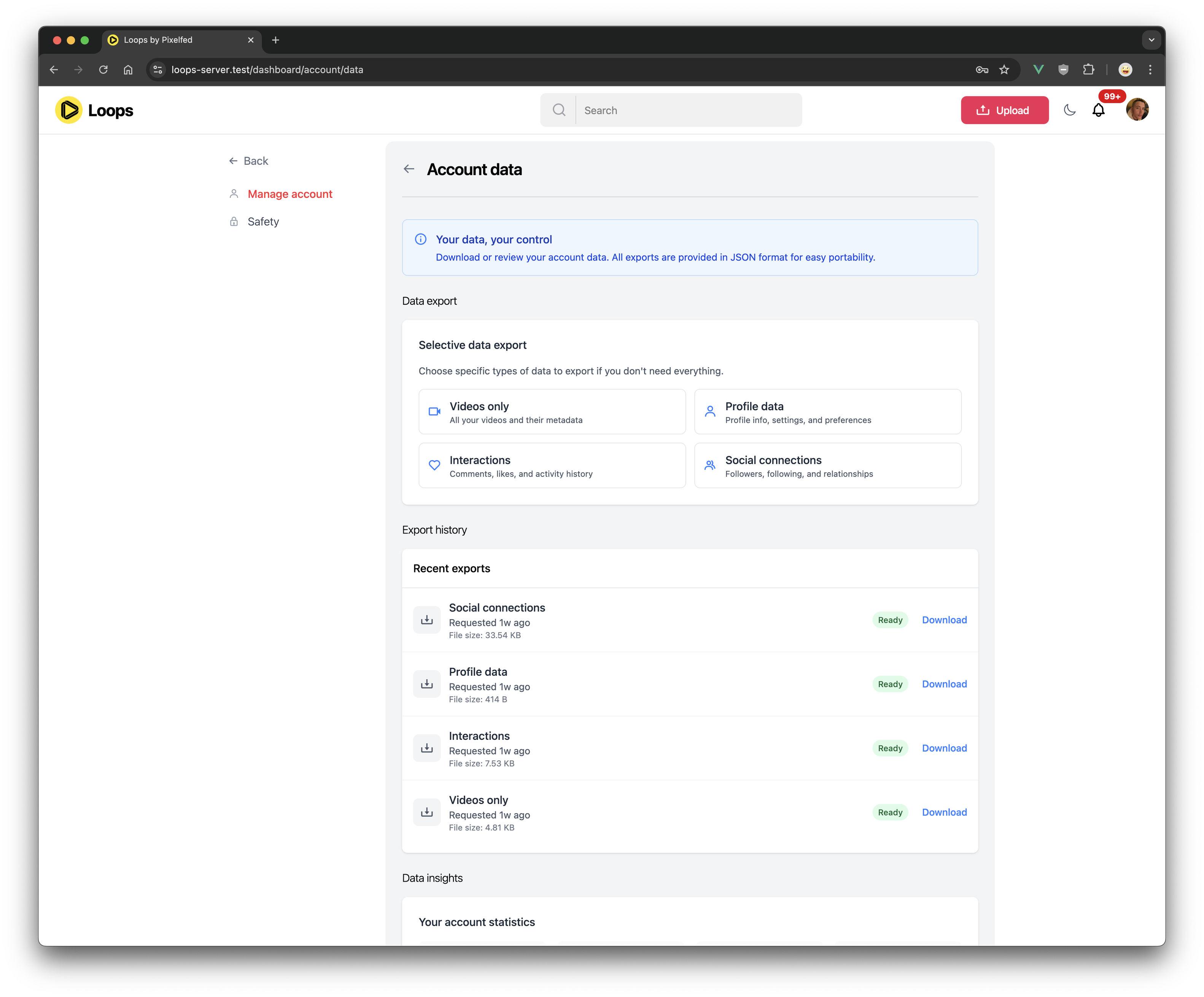Open notifications bell icon
Viewport: 1204px width, 997px height.
click(1099, 110)
